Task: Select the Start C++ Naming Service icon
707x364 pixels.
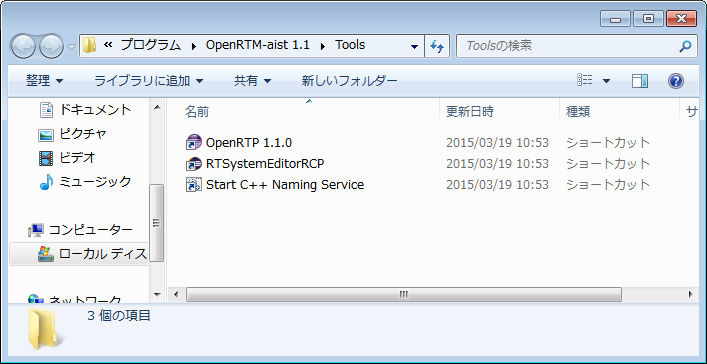Action: click(194, 184)
